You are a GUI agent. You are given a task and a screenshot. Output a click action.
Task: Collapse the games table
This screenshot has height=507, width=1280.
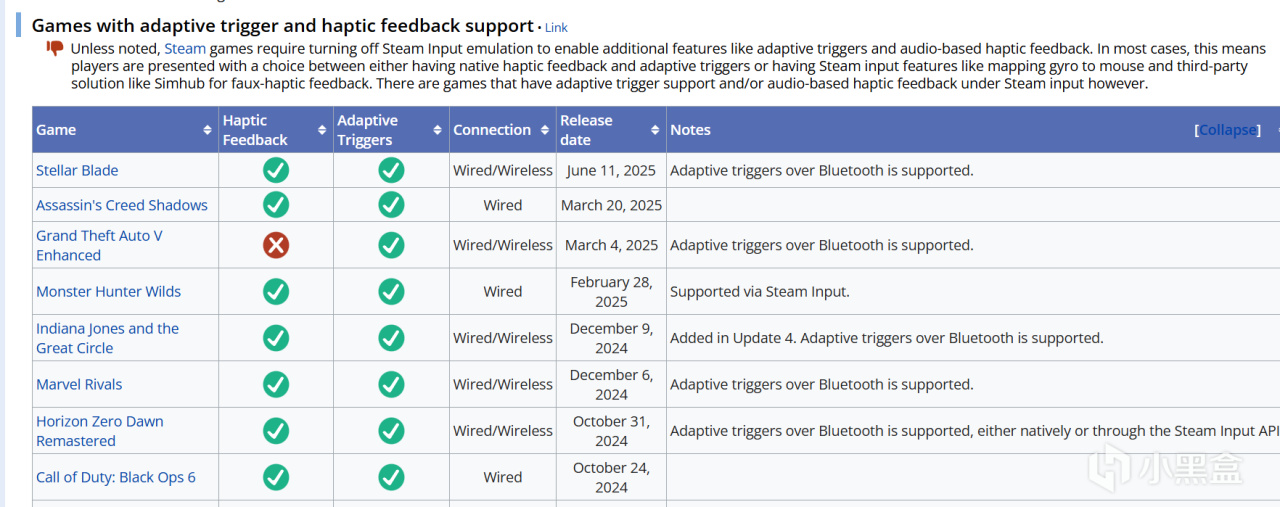[x=1227, y=130]
